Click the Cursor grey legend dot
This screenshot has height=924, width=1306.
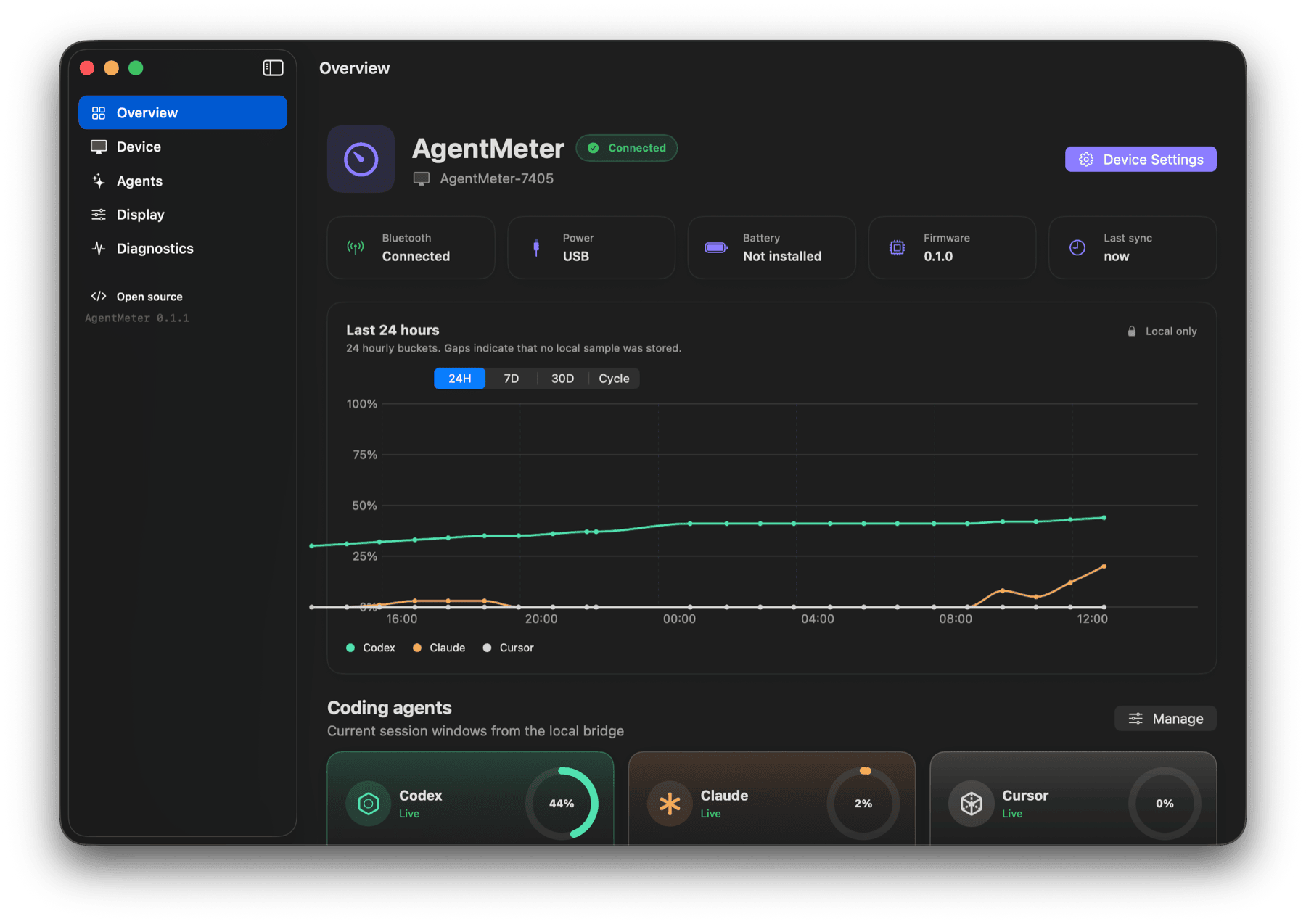point(487,648)
